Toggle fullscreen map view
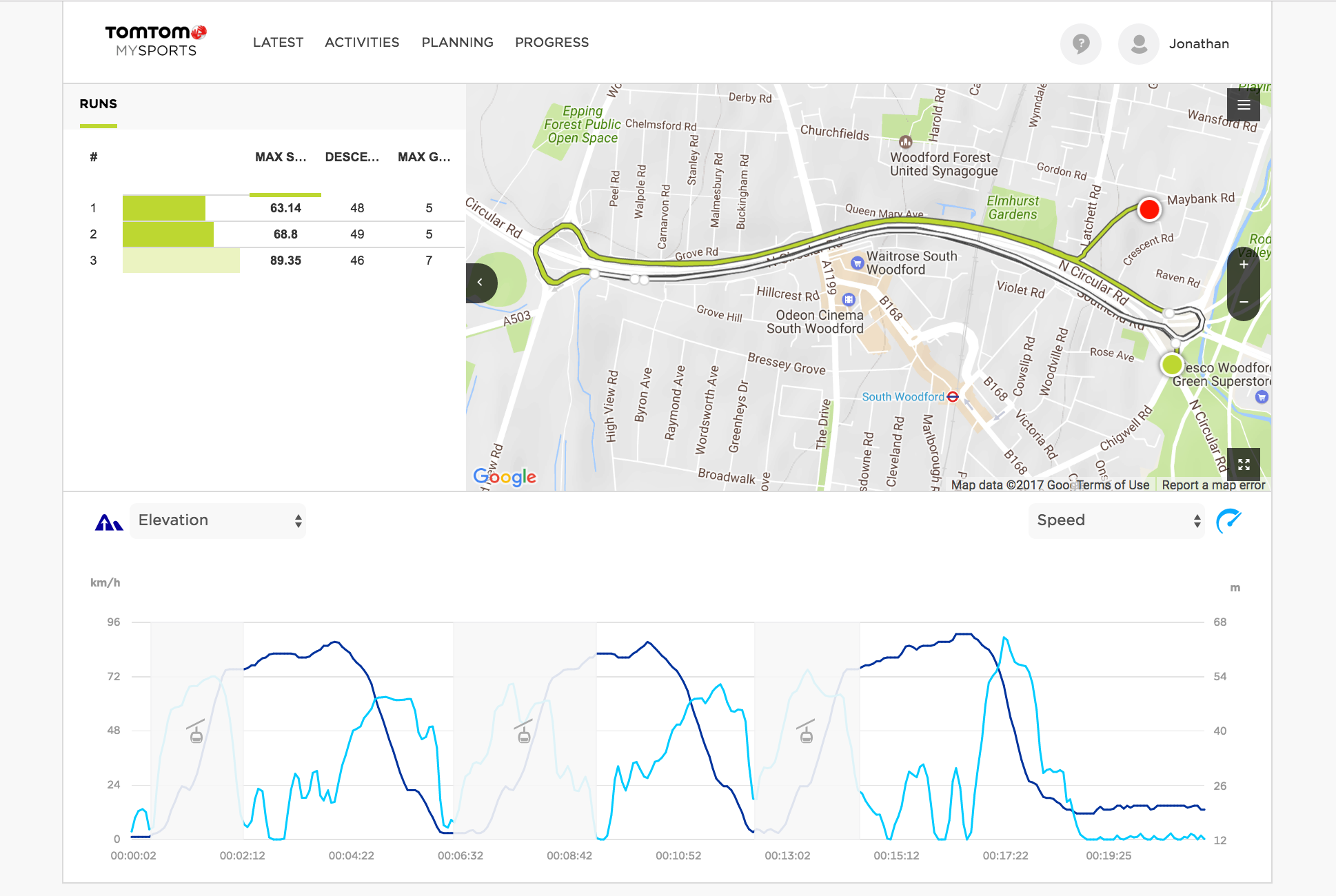 tap(1243, 465)
